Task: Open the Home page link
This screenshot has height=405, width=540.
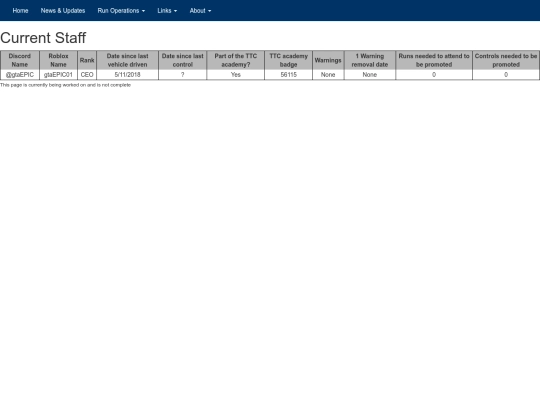Action: coord(20,11)
